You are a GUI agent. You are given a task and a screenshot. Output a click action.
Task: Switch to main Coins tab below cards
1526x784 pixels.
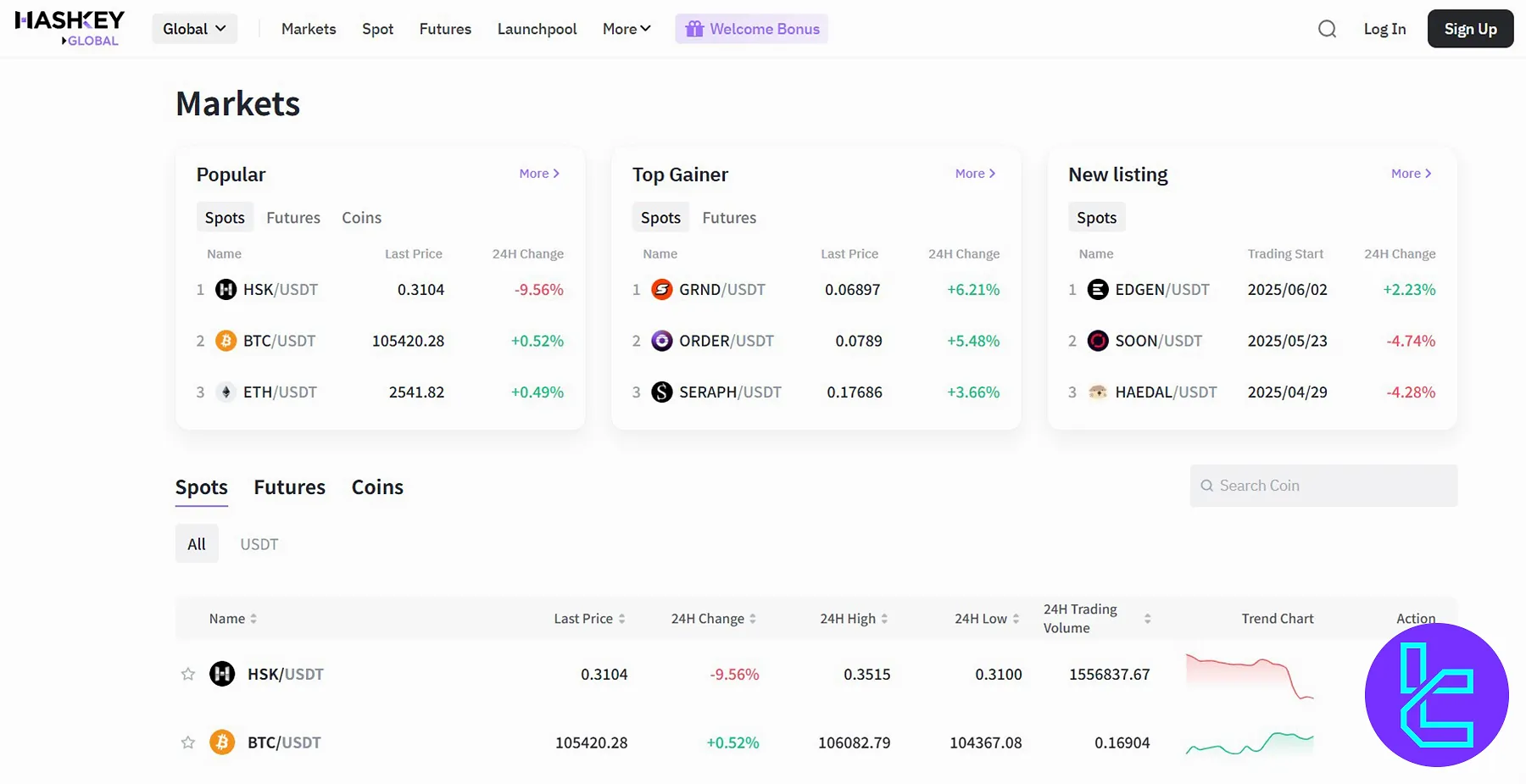pos(377,487)
